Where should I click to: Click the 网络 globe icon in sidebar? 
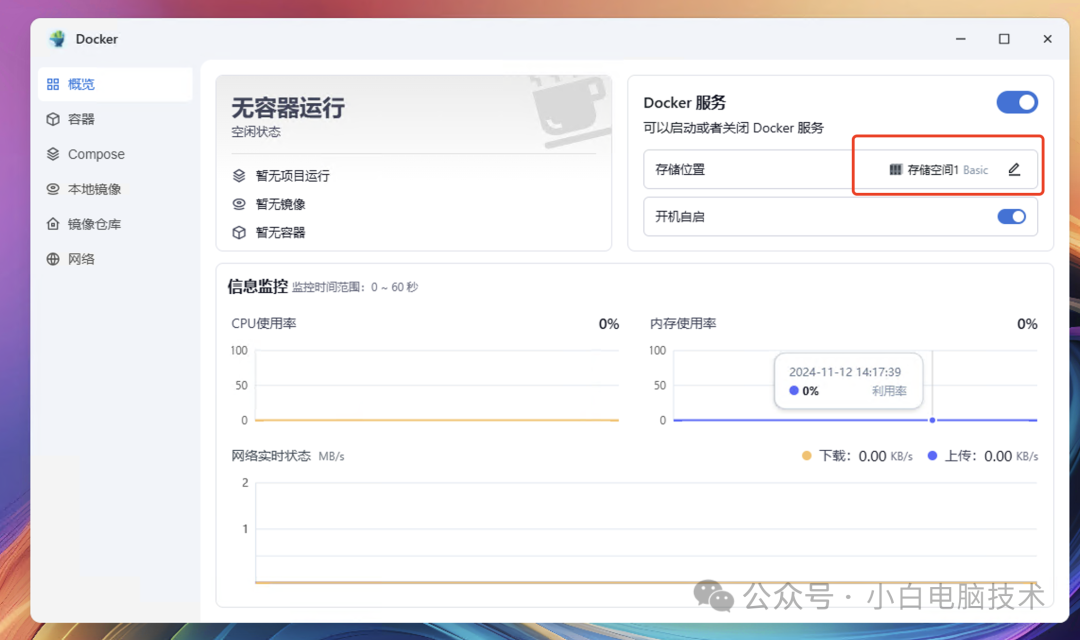tap(53, 259)
